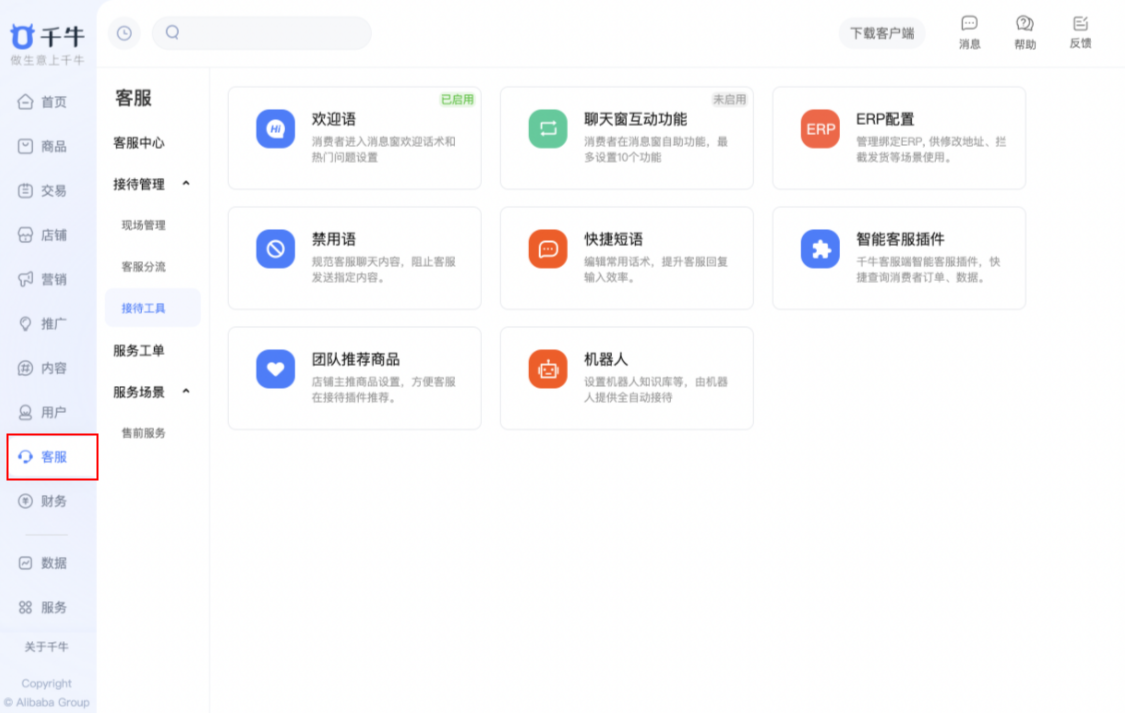Click the 下载客户端 button
This screenshot has height=713, width=1125.
[881, 33]
